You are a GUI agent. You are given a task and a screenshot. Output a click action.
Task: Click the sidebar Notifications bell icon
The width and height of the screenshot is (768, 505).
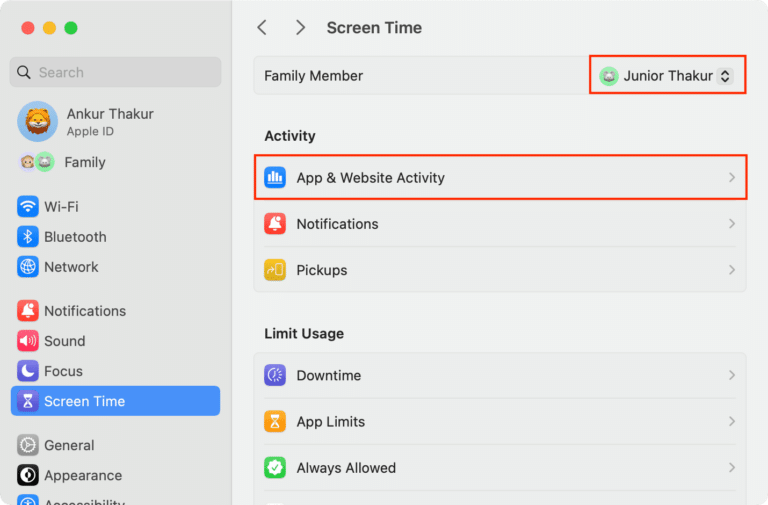tap(28, 311)
